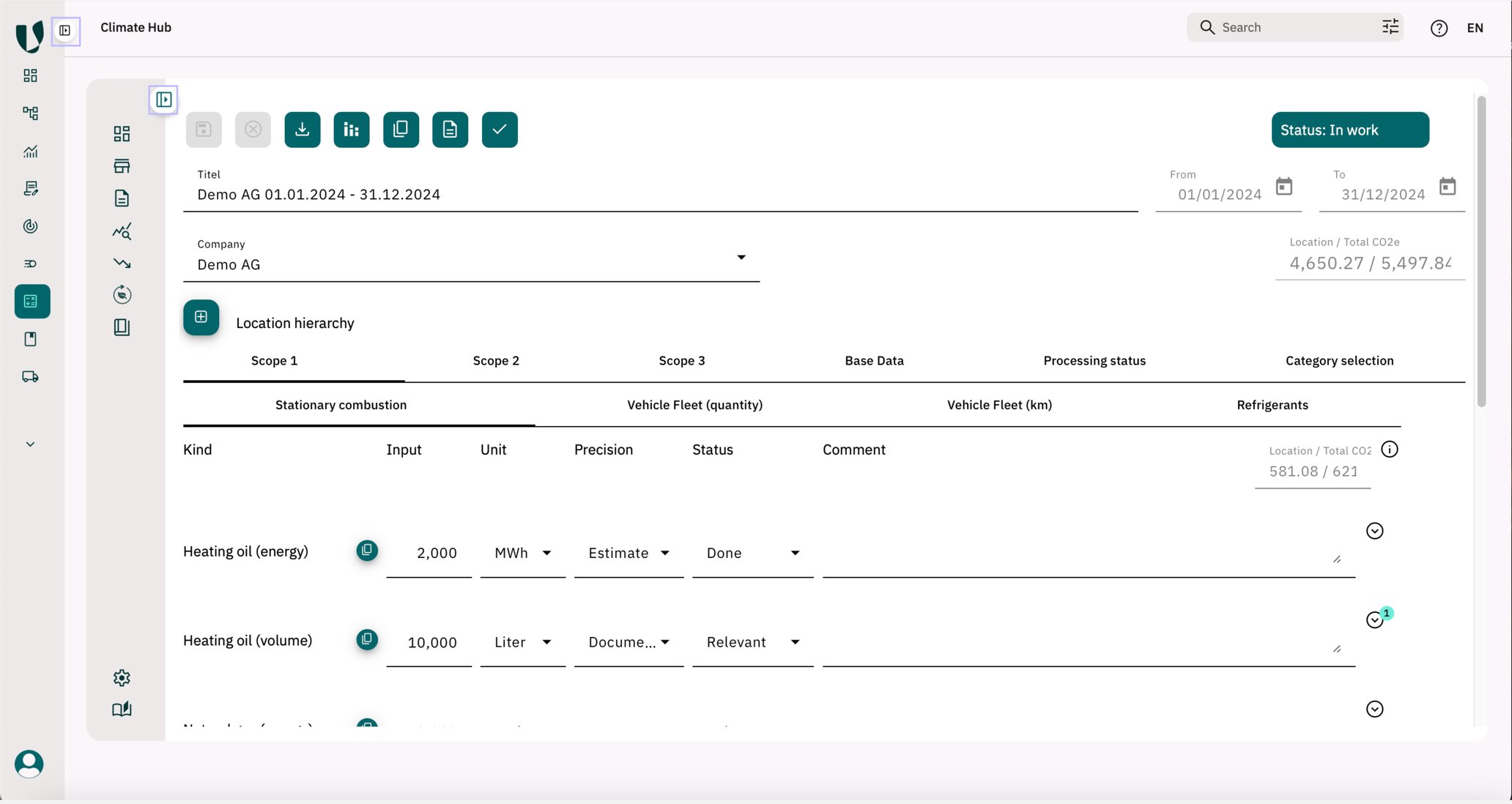Expand more items in left navigation chevron
This screenshot has height=804, width=1512.
(x=30, y=444)
